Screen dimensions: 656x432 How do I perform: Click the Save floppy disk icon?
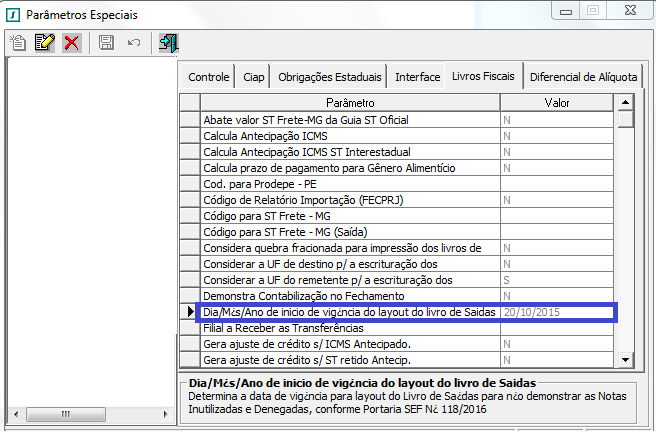tap(106, 43)
